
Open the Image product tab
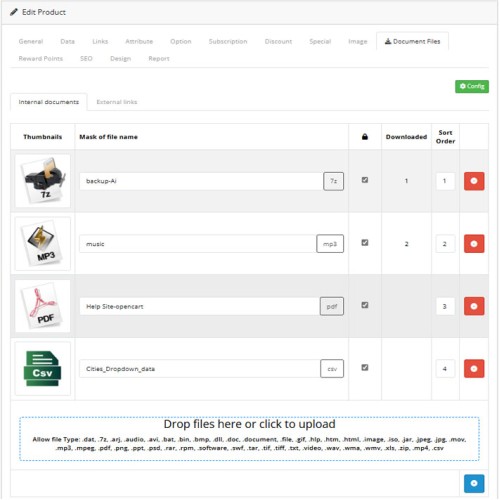(357, 41)
